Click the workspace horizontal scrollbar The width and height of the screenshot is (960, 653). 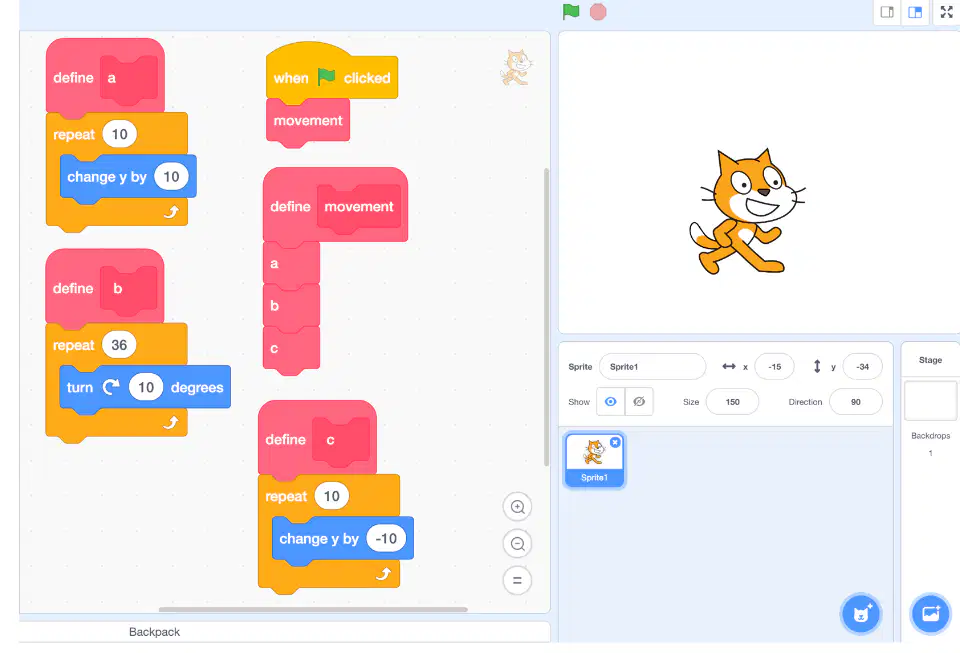point(313,610)
